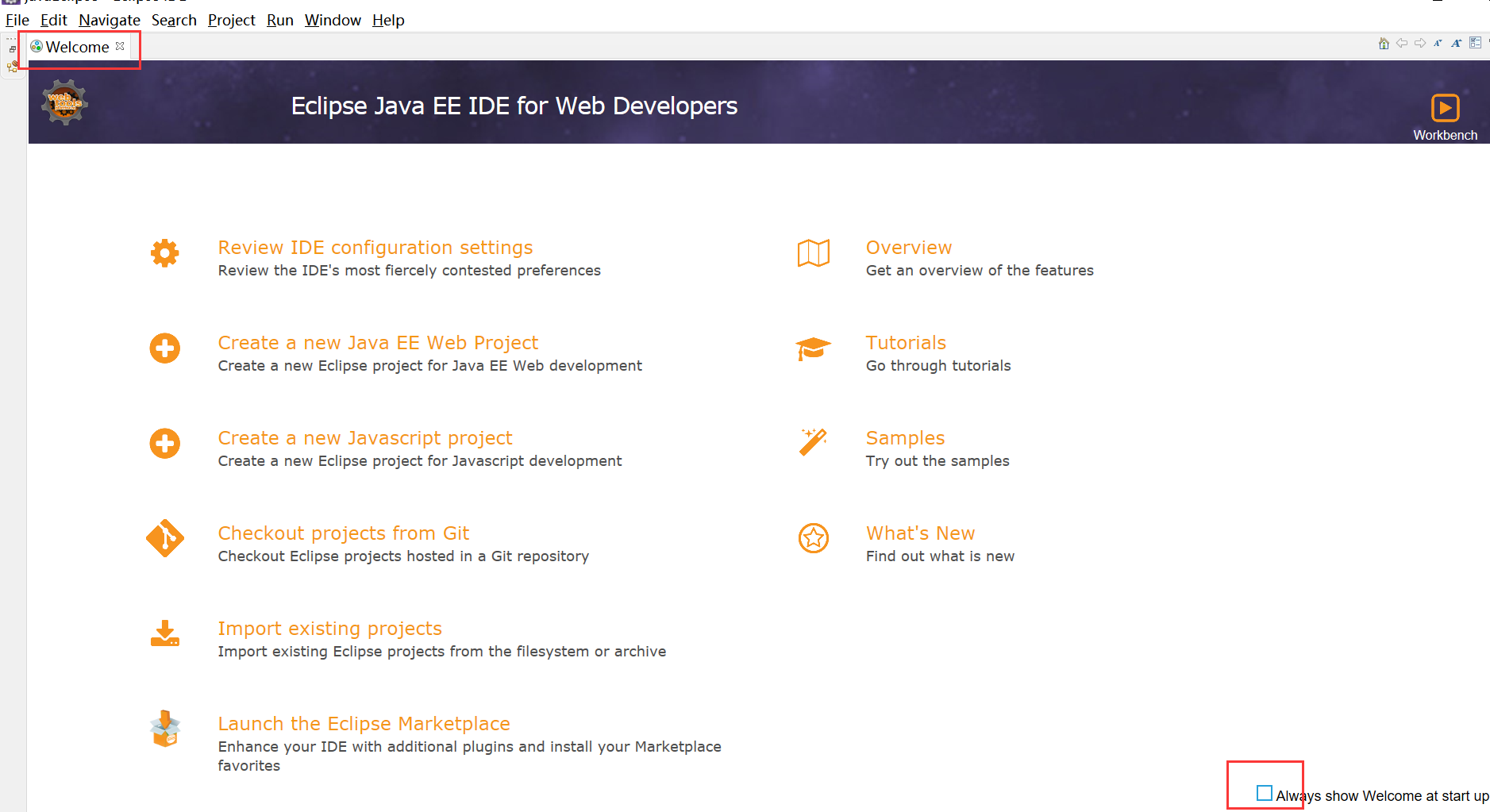
Task: Click the gear icon for configuration settings
Action: (x=165, y=253)
